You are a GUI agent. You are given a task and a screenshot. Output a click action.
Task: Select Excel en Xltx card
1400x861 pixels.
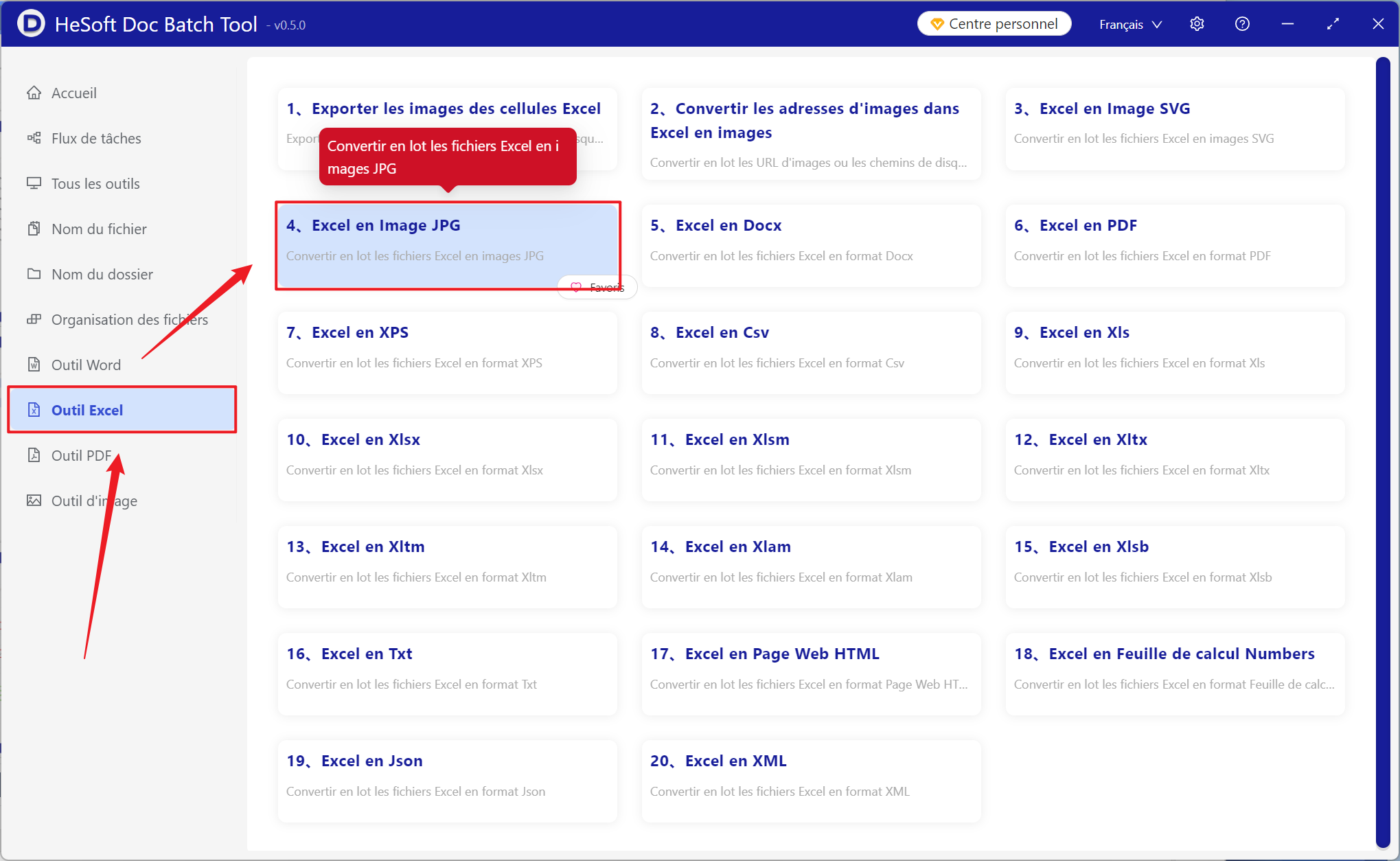1175,460
